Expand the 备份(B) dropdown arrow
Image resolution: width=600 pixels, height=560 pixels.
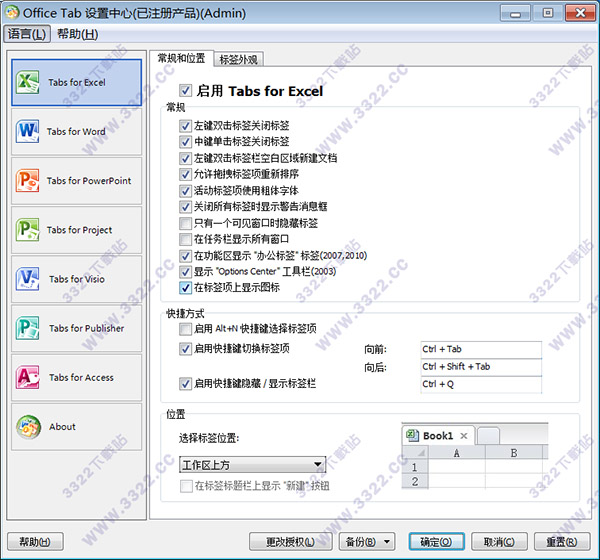(387, 542)
